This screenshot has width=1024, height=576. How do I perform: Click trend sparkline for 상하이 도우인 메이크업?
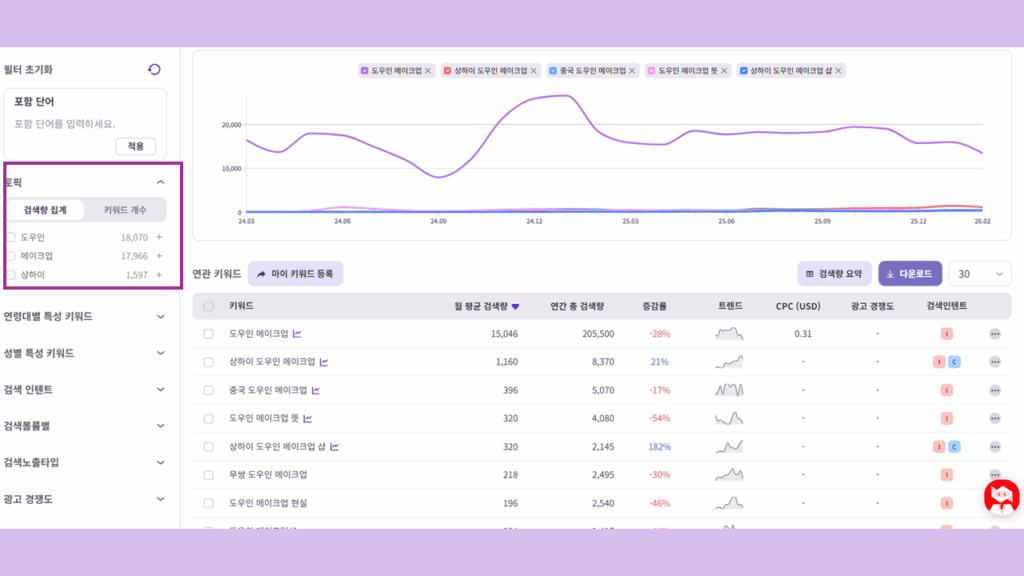click(729, 362)
